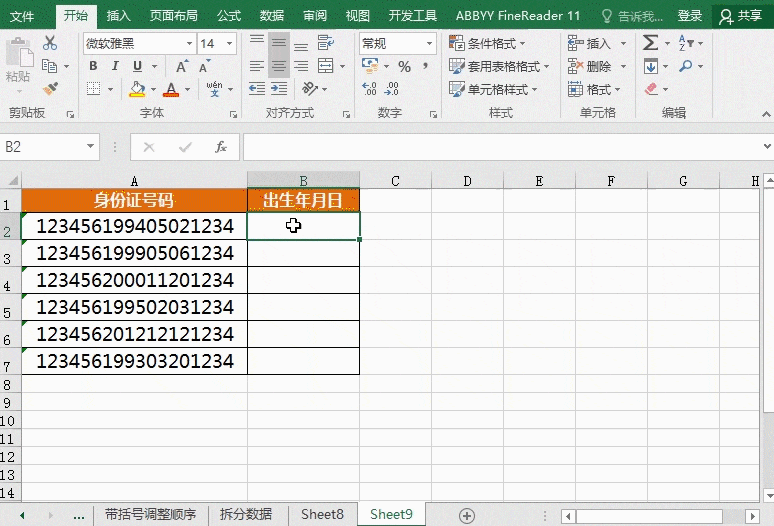Screen dimensions: 774x526
Task: Expand the formula bar
Action: tap(767, 146)
